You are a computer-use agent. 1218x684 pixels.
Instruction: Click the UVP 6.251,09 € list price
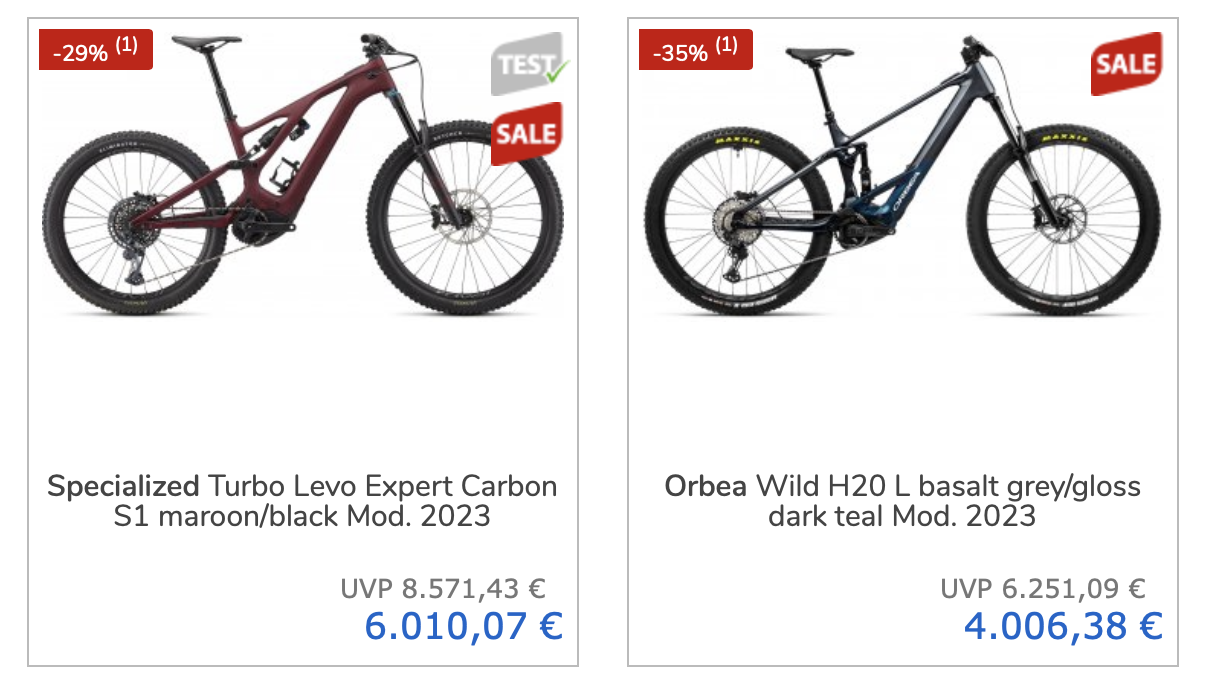(1043, 589)
